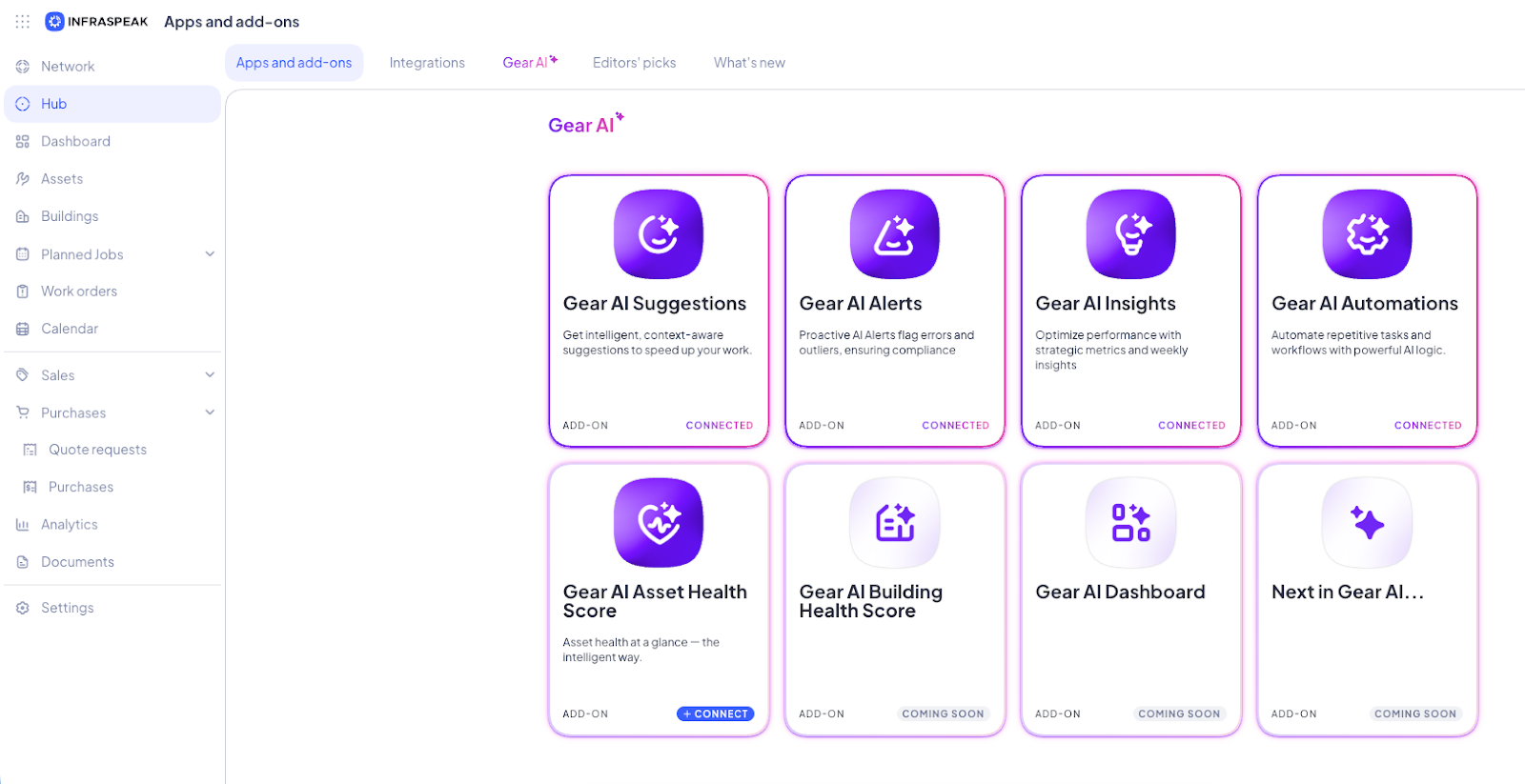Click ADD-ON label on Gear AI Suggestions card
Screen dimensions: 1525x784
point(585,426)
